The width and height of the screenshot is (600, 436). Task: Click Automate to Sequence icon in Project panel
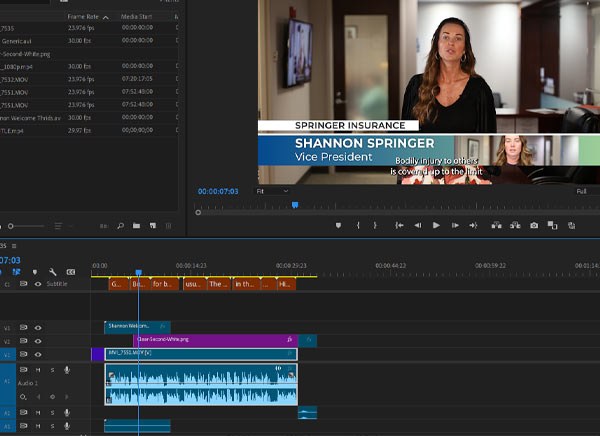[104, 226]
